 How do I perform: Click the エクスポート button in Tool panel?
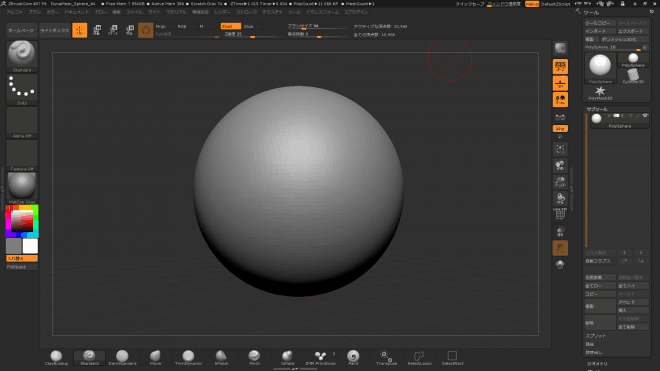(x=633, y=31)
